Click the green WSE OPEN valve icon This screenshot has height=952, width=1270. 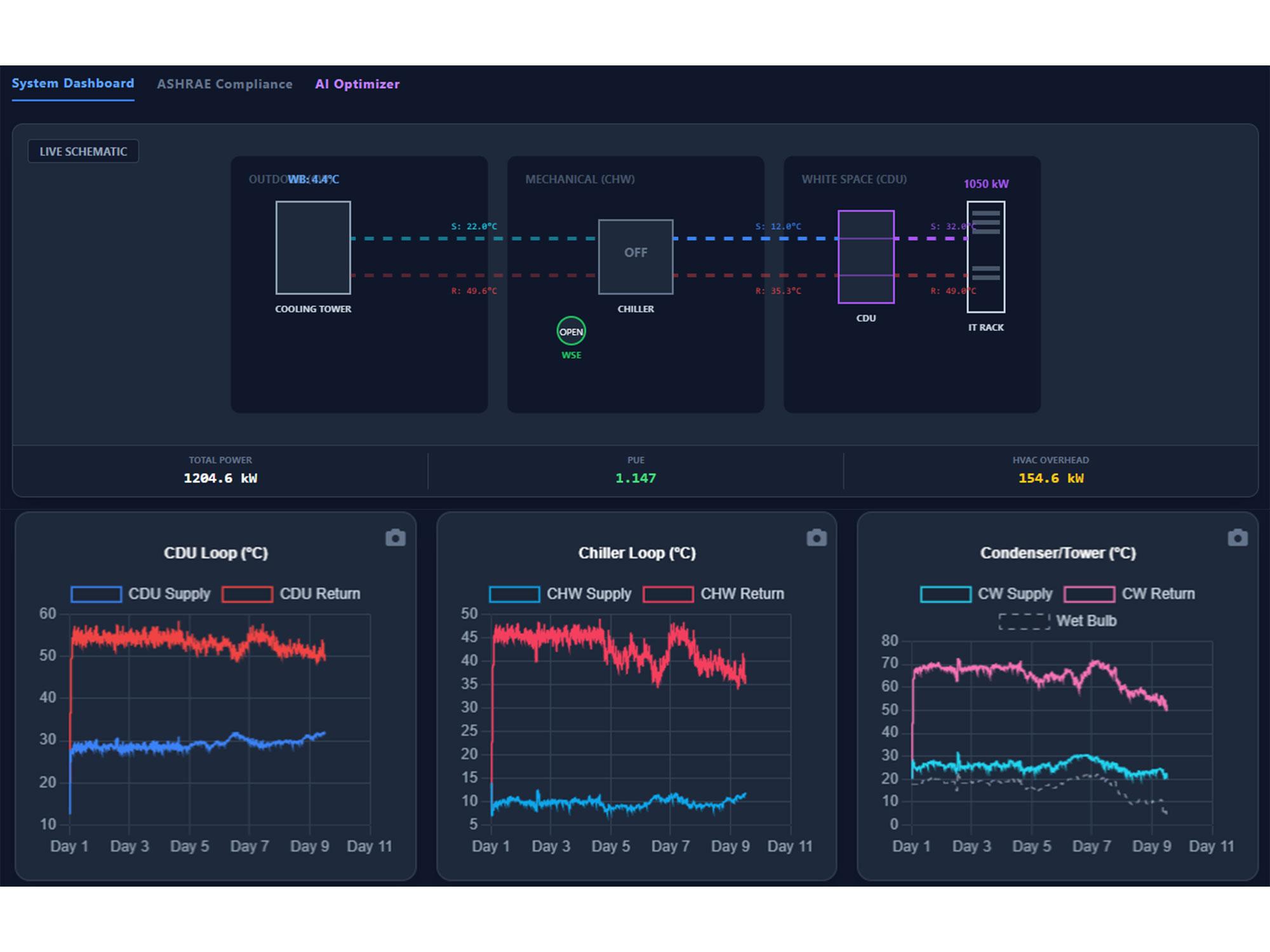click(x=571, y=331)
